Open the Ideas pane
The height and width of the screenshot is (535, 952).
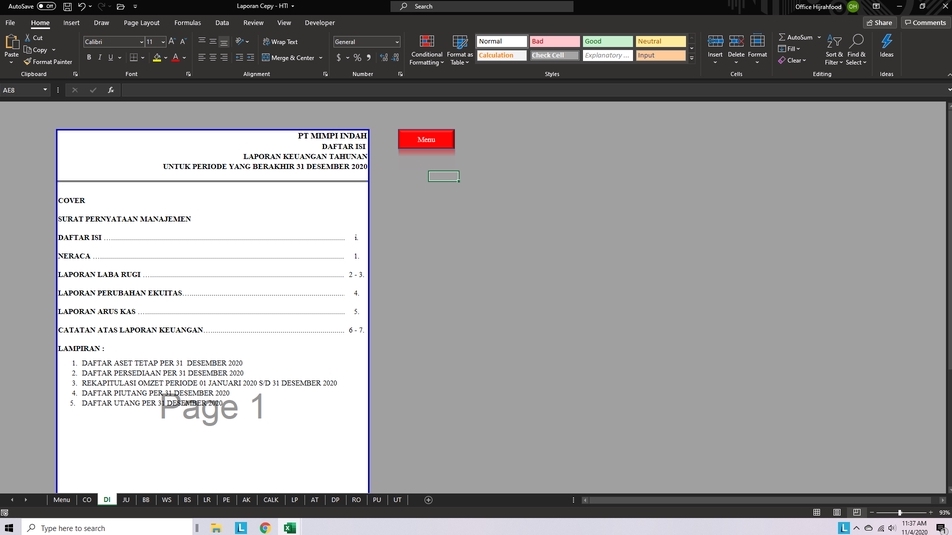point(886,46)
